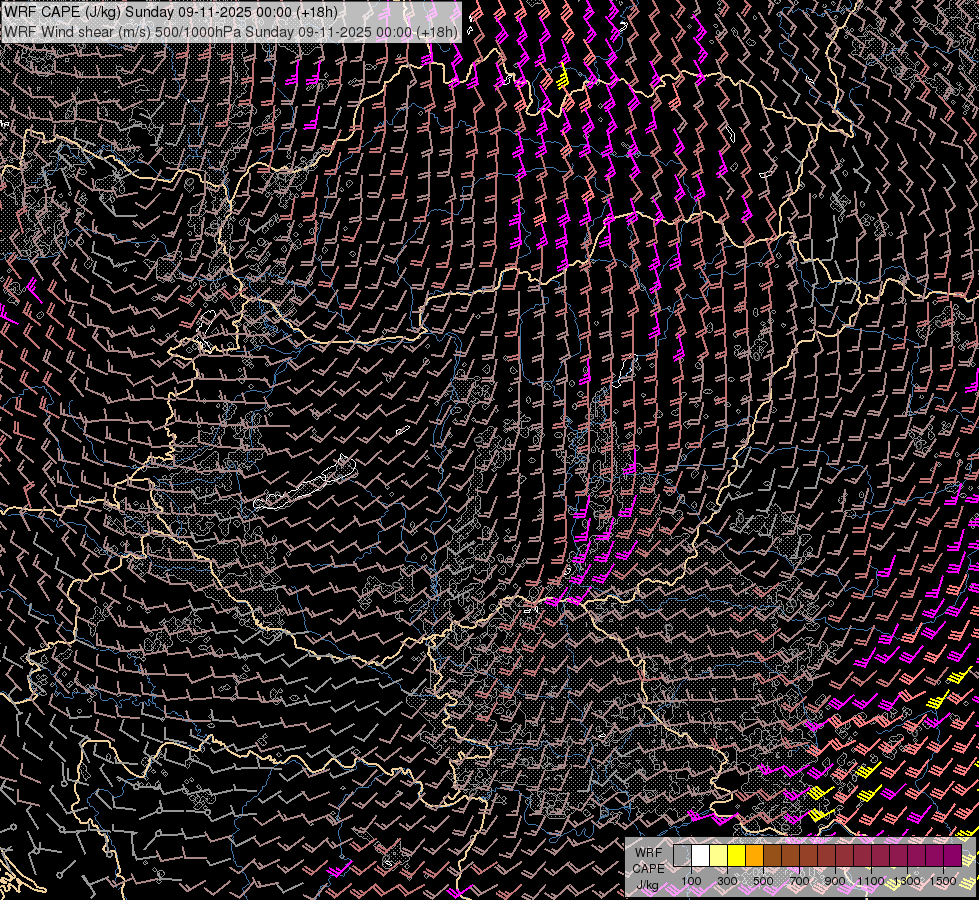Click the white swatch in CAPE legend

[700, 856]
